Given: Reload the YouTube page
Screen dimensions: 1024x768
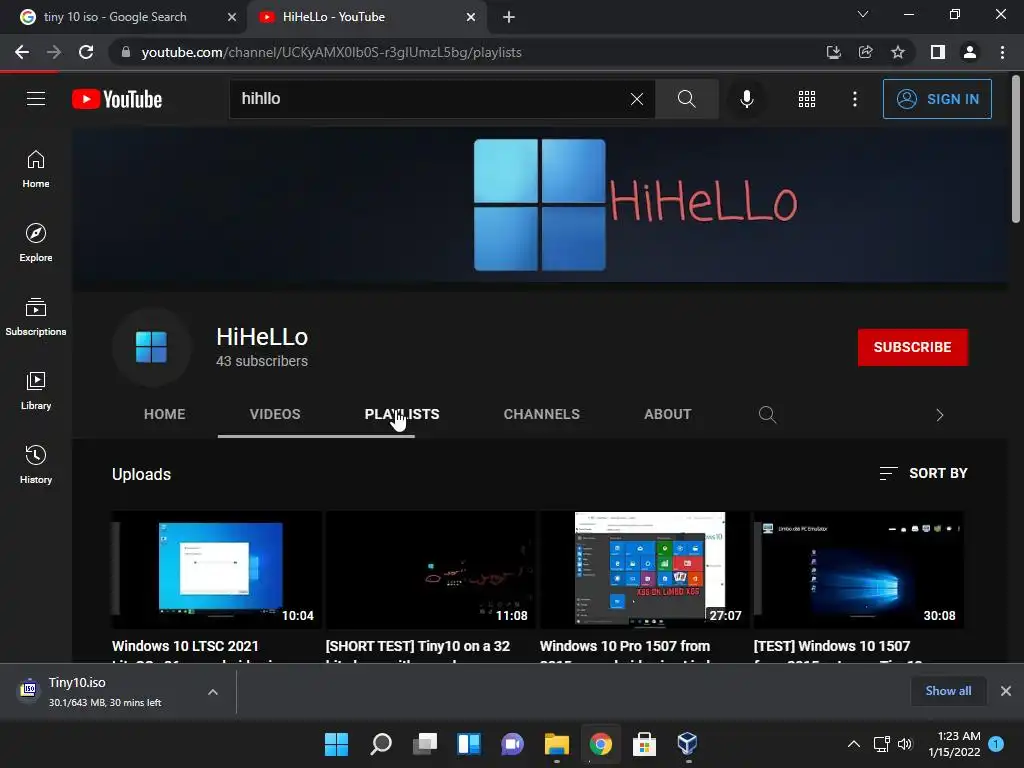Looking at the screenshot, I should click(86, 52).
